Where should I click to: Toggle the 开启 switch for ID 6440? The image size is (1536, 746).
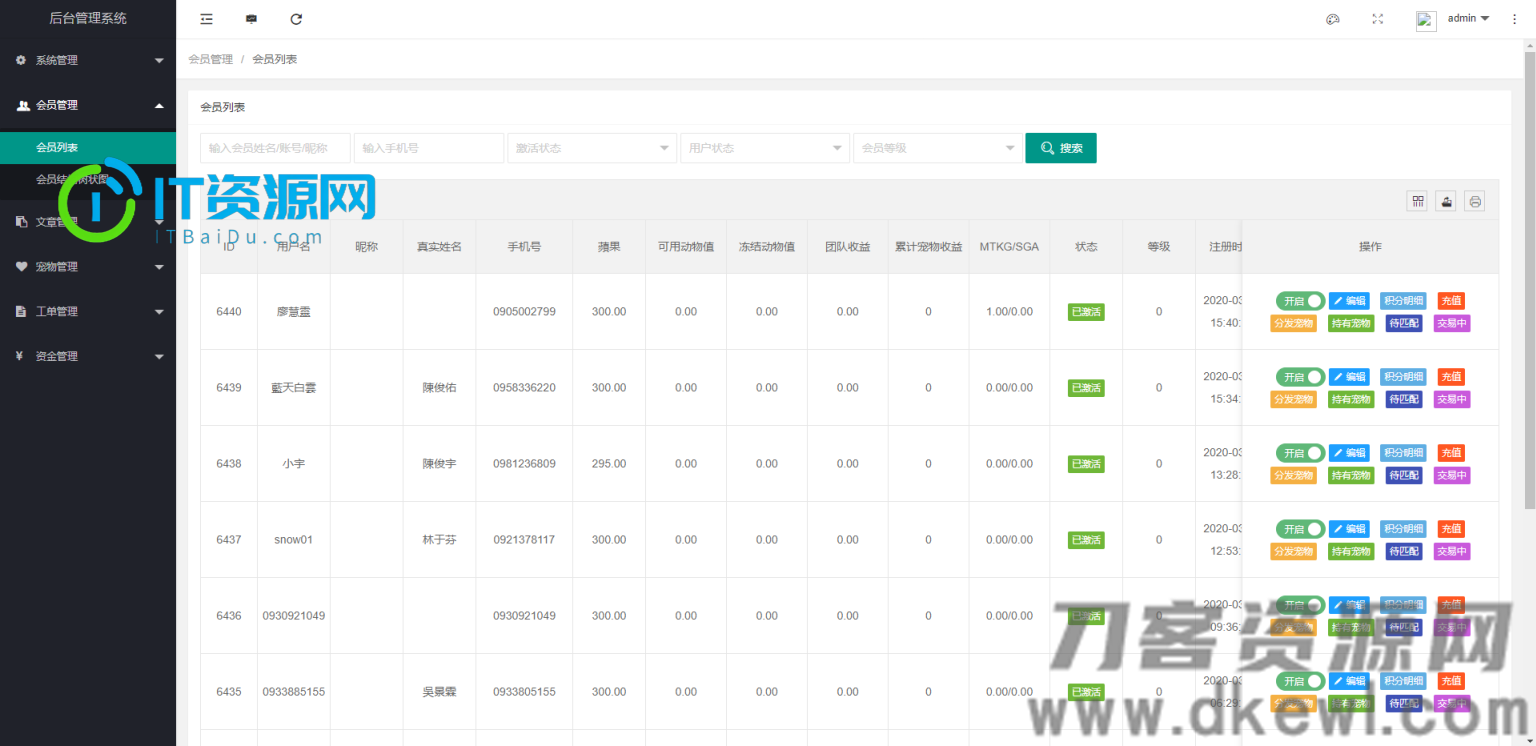click(x=1300, y=300)
